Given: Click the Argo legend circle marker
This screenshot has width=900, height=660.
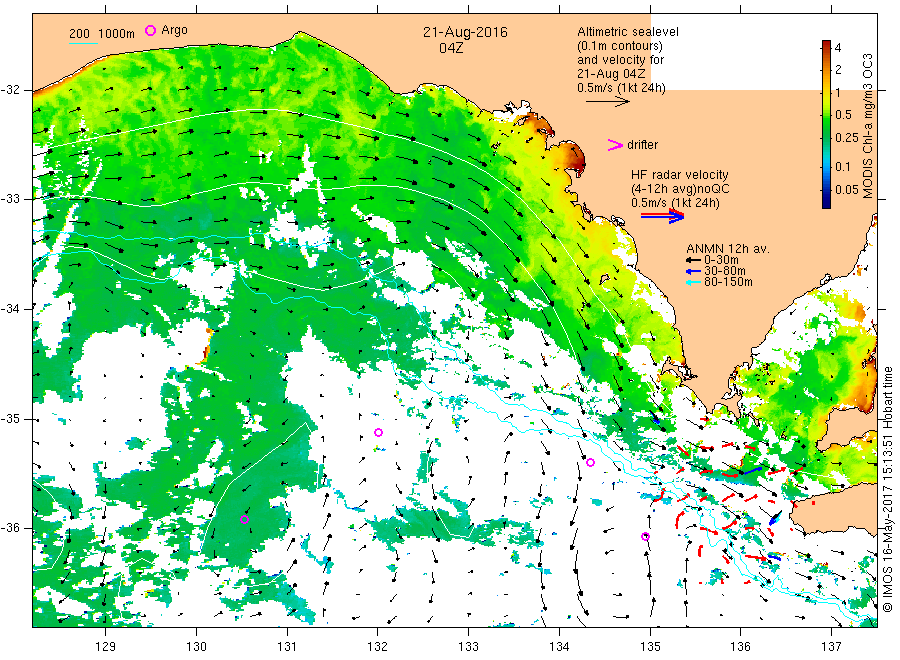Looking at the screenshot, I should pos(150,30).
